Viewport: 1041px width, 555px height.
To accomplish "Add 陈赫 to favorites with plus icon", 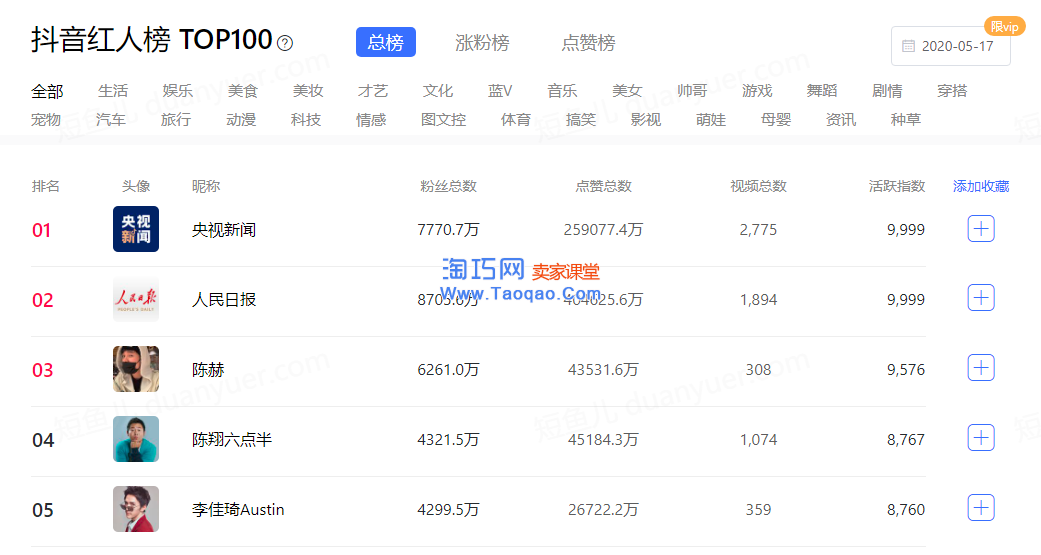I will pos(981,368).
